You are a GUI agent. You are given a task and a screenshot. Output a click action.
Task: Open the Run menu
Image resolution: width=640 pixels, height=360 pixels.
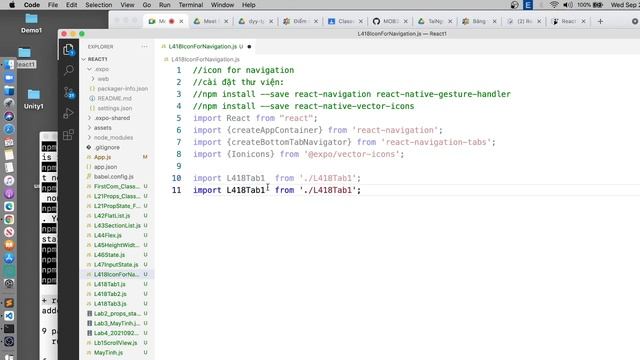164,5
